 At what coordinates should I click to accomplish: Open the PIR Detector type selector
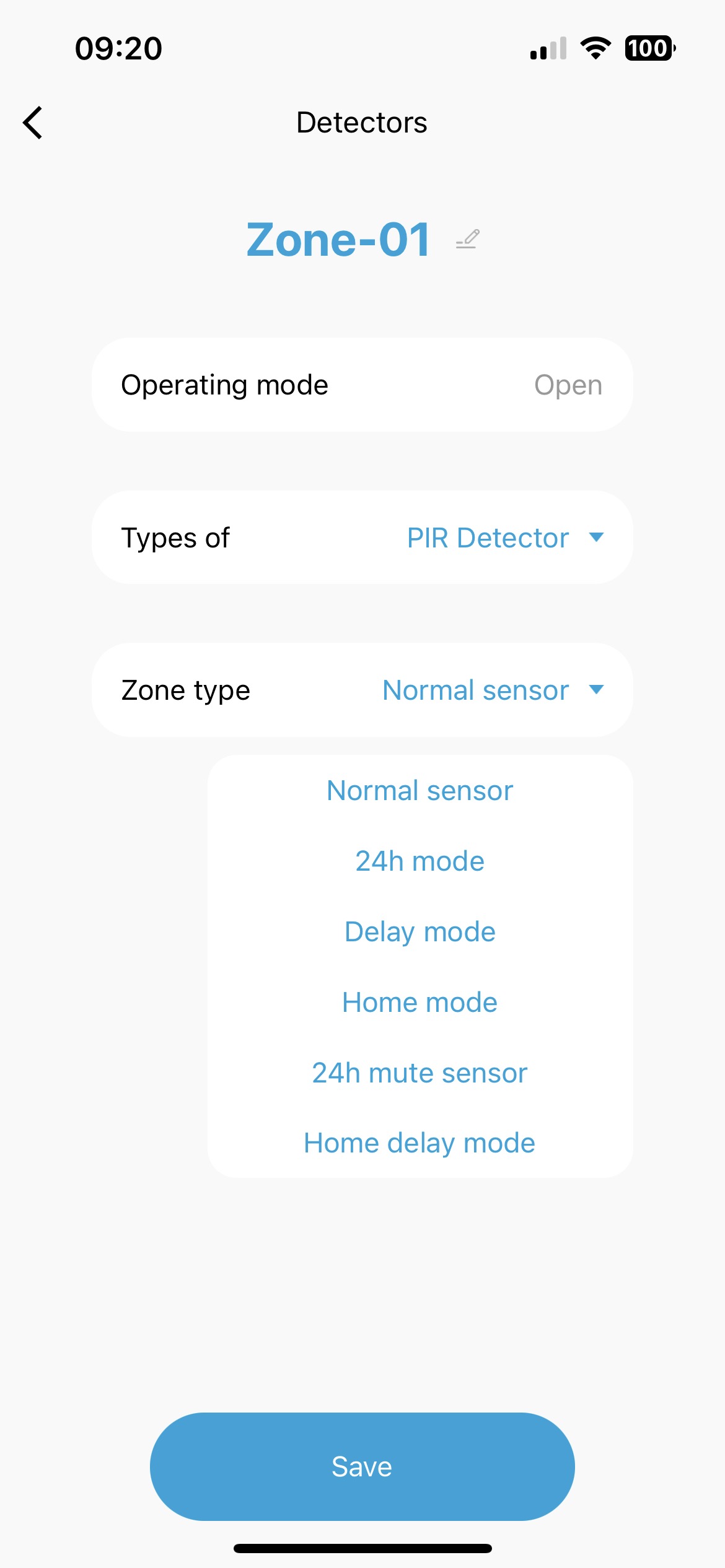click(488, 538)
